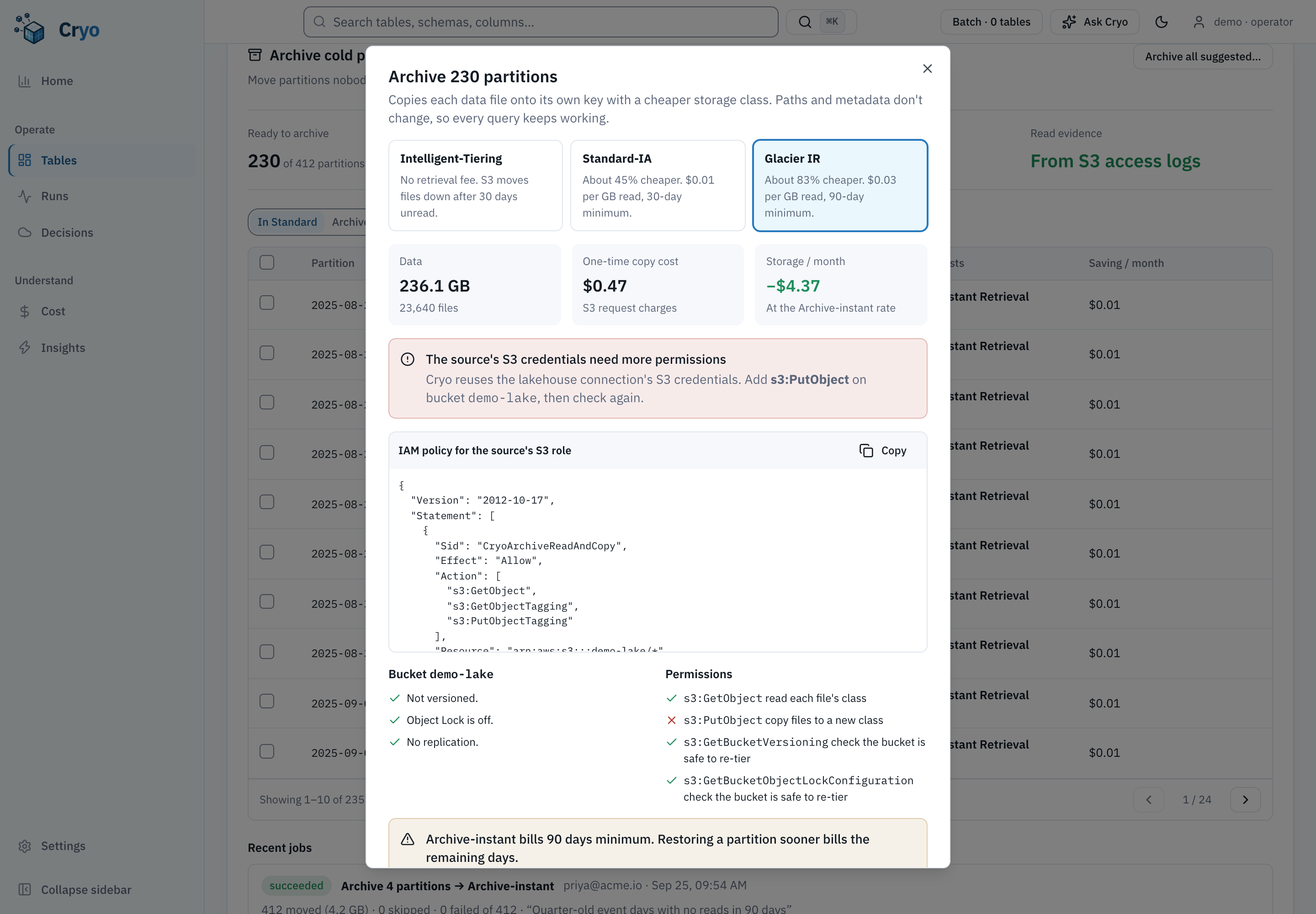Click check icon beside Object Lock is off
The width and height of the screenshot is (1316, 914).
pyautogui.click(x=394, y=720)
